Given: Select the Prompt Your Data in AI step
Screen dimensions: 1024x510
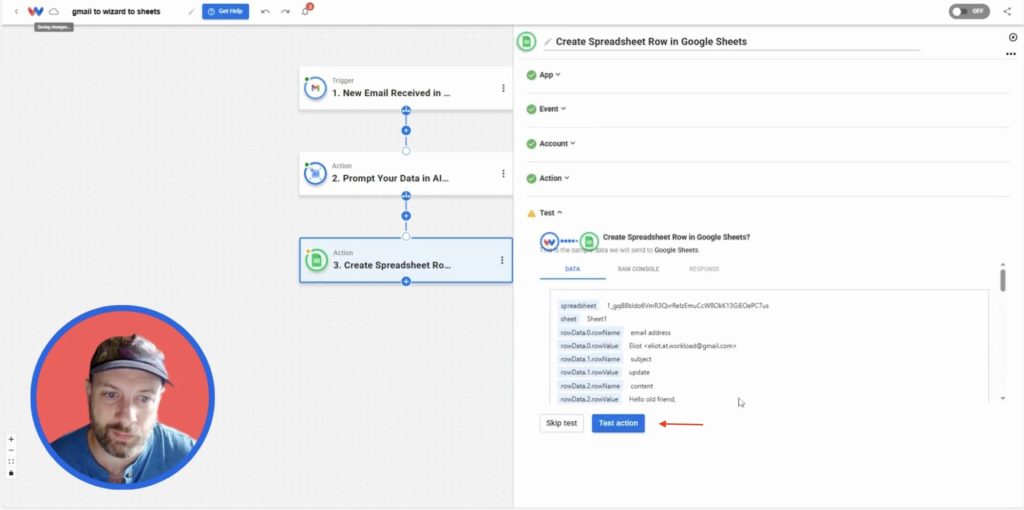Looking at the screenshot, I should (406, 173).
